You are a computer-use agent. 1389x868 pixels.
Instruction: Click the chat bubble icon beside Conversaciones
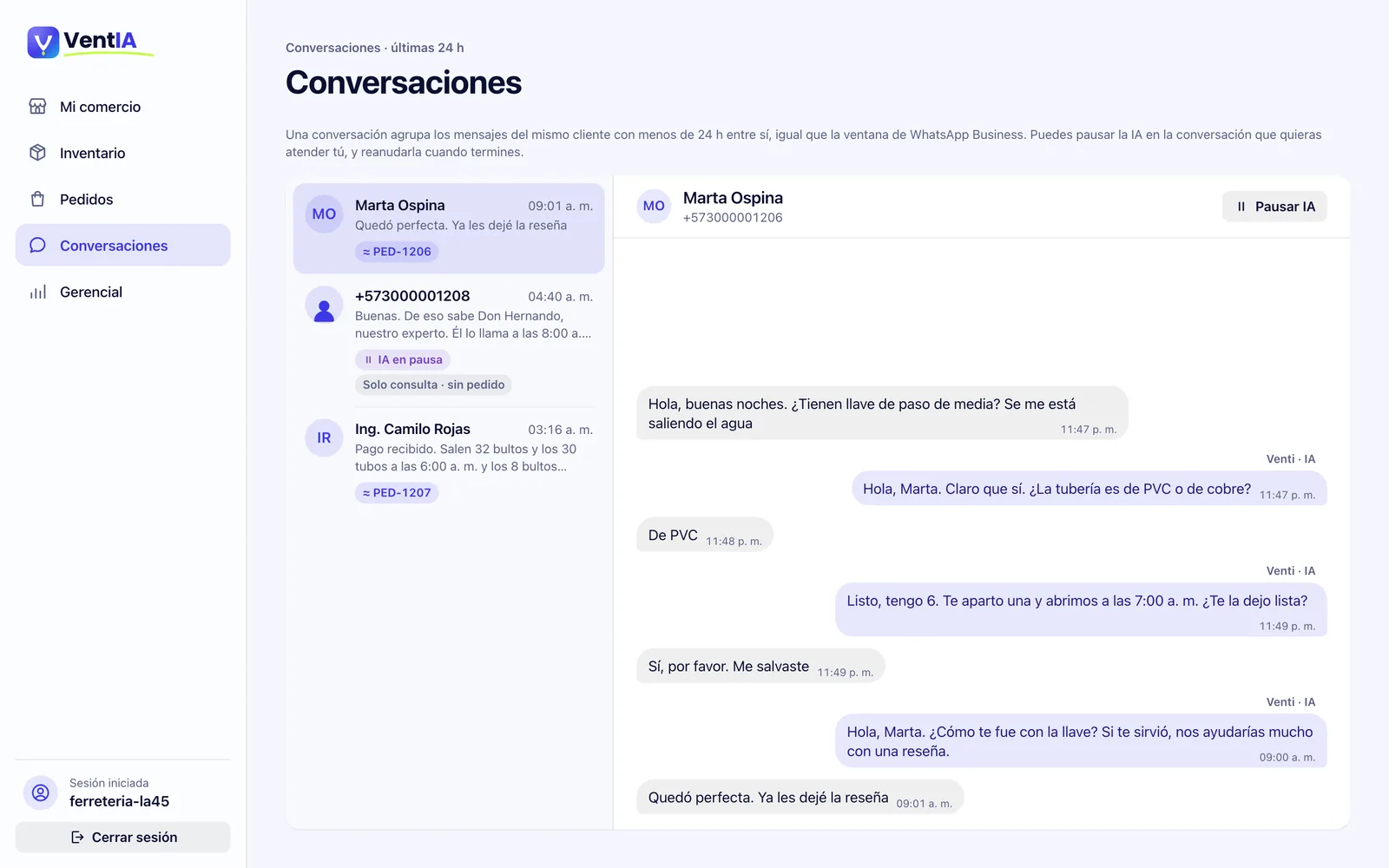click(37, 246)
